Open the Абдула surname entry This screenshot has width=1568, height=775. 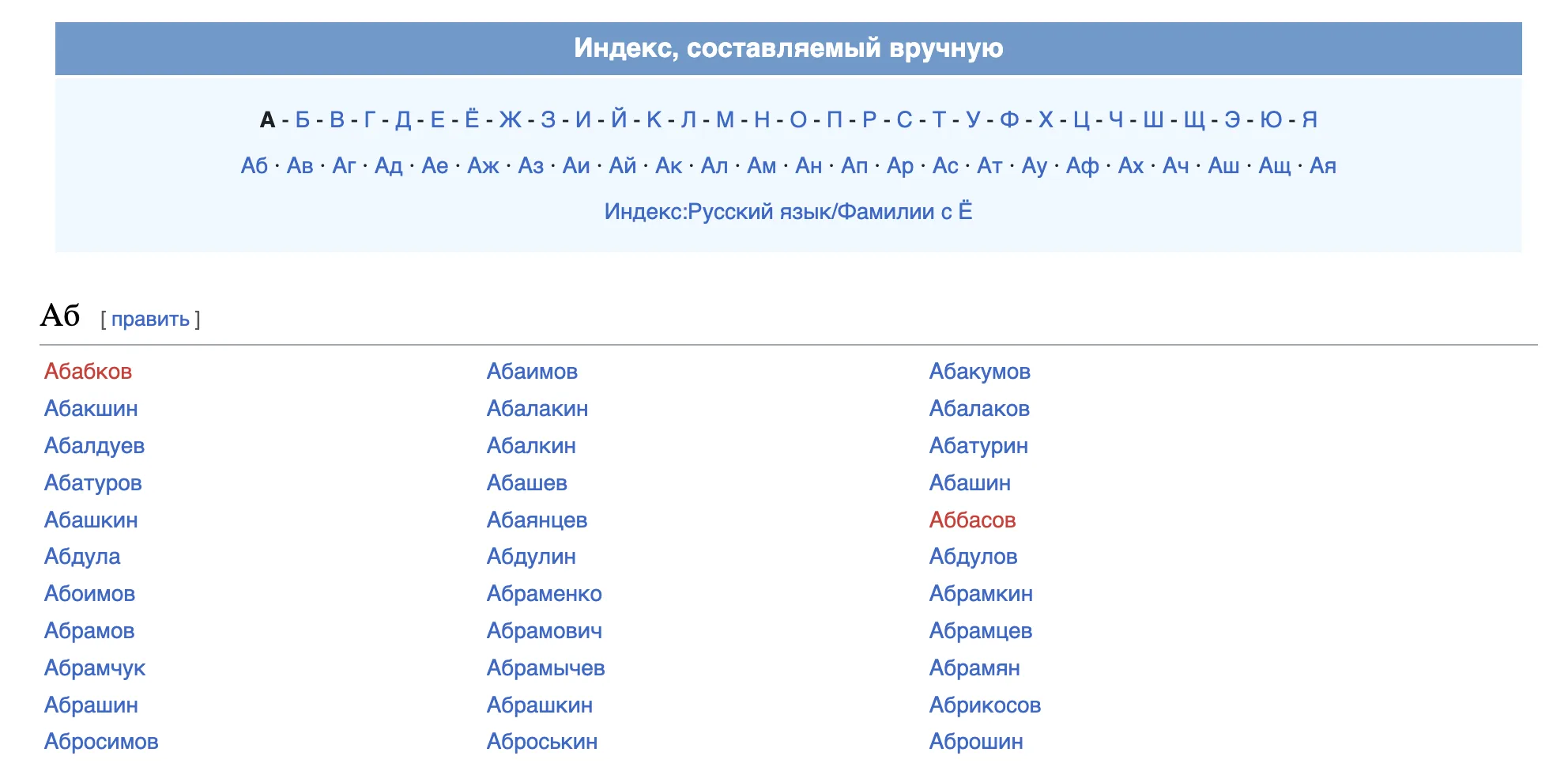click(x=82, y=557)
